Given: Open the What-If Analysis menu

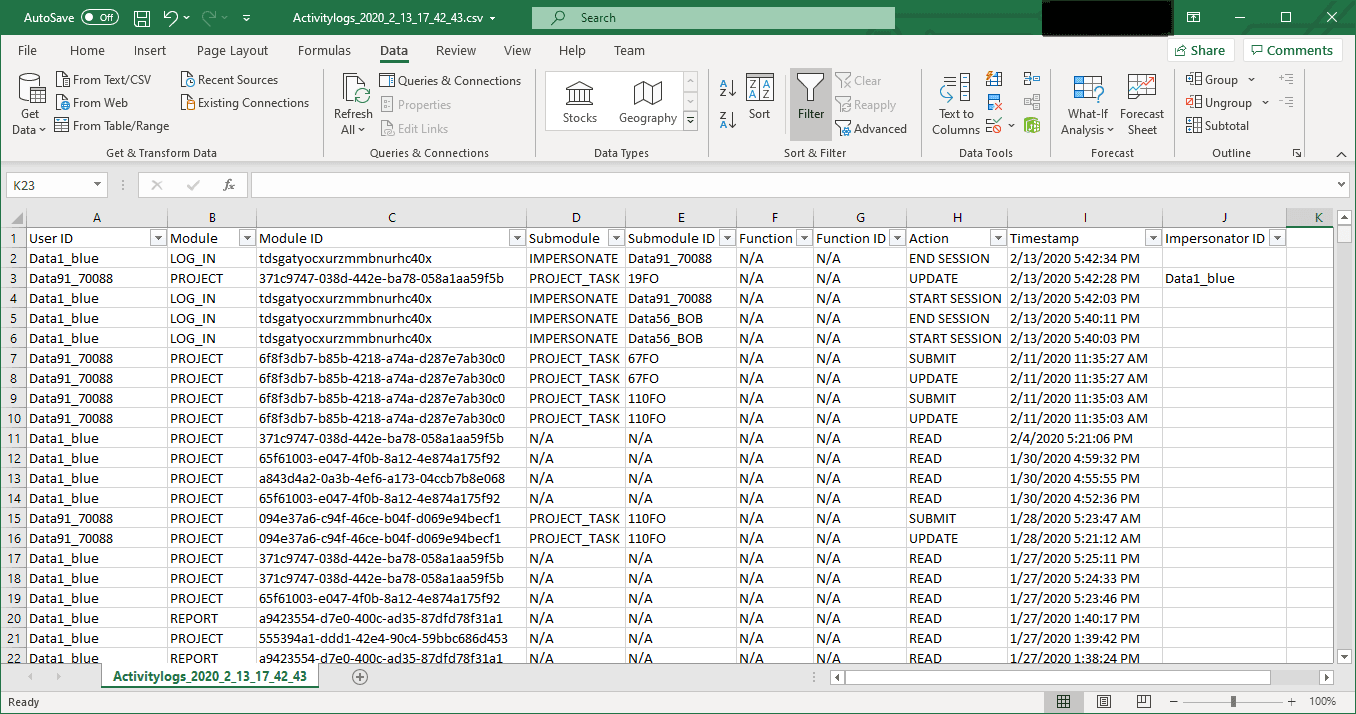Looking at the screenshot, I should [x=1088, y=105].
